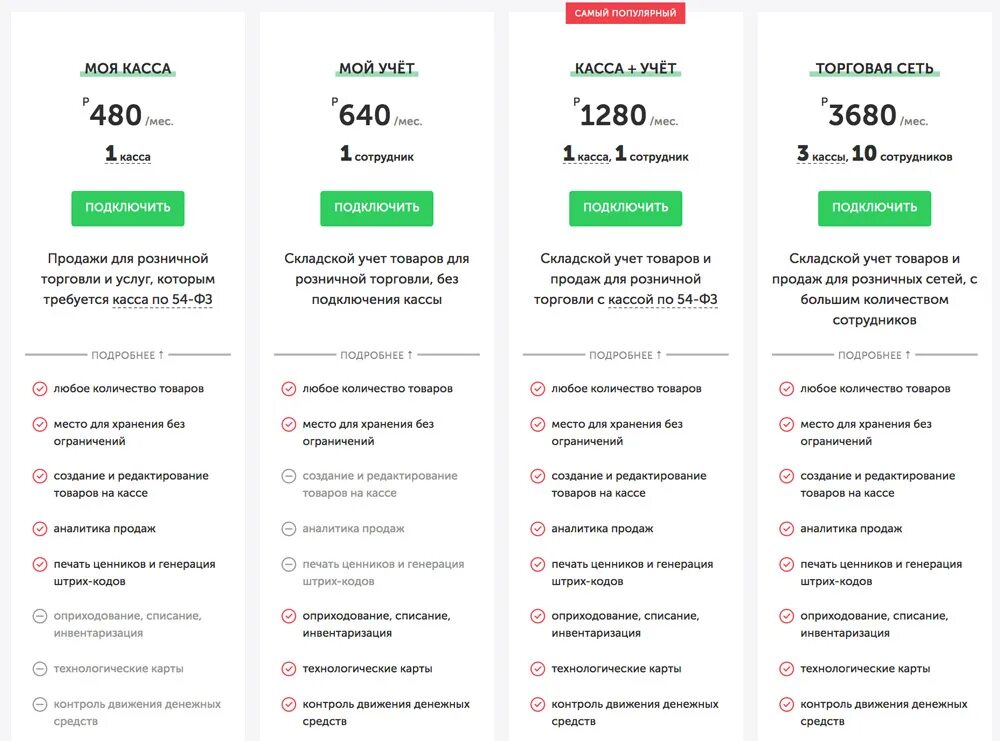Open the '1 касса' selector under 1280 price
The width and height of the screenshot is (1000, 741).
pyautogui.click(x=587, y=154)
